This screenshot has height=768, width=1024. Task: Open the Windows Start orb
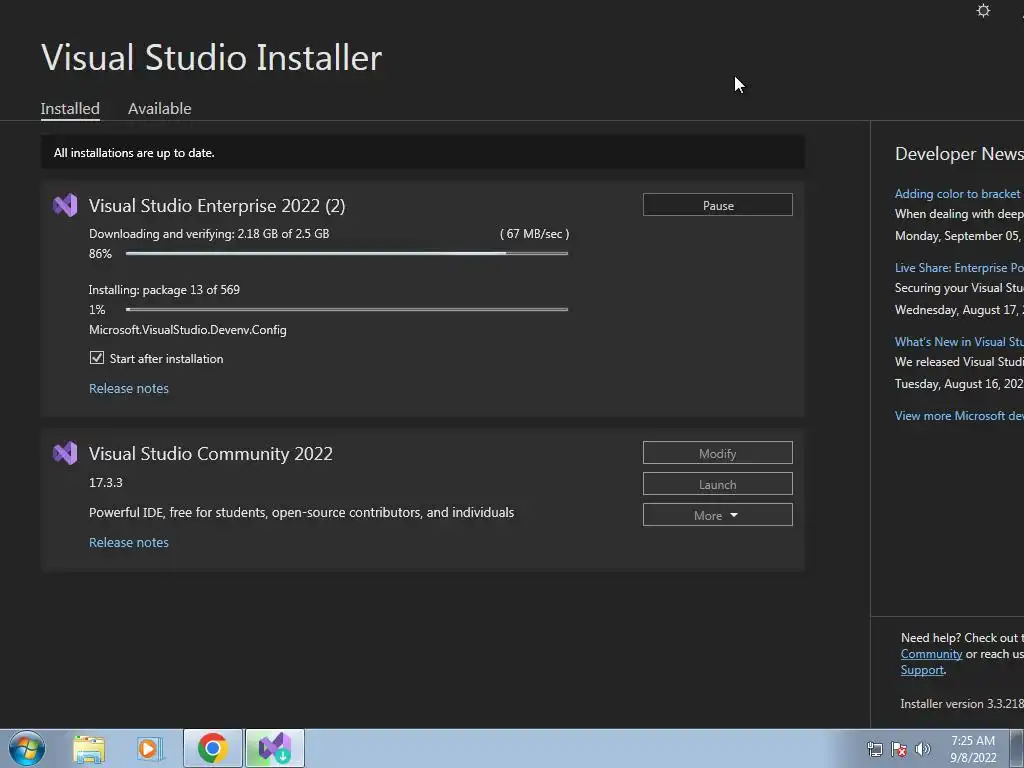tap(27, 748)
